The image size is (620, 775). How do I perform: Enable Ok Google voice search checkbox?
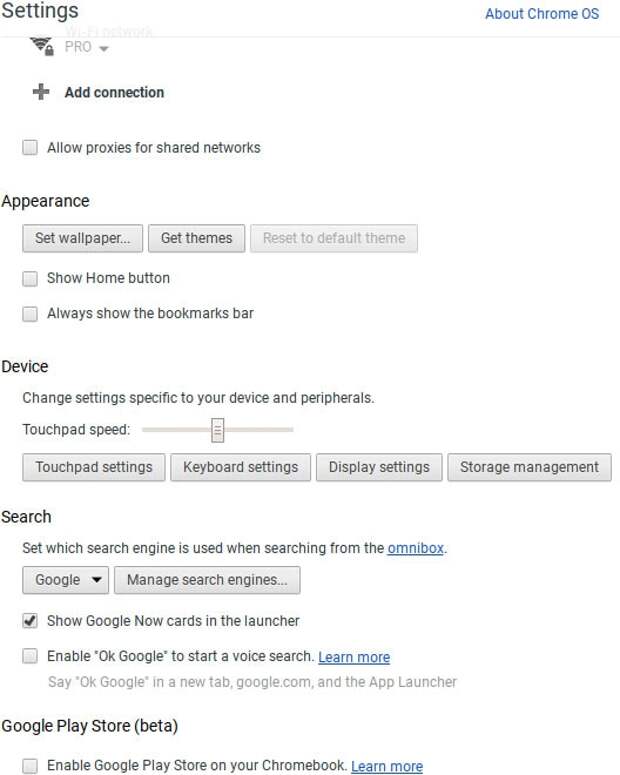click(30, 656)
